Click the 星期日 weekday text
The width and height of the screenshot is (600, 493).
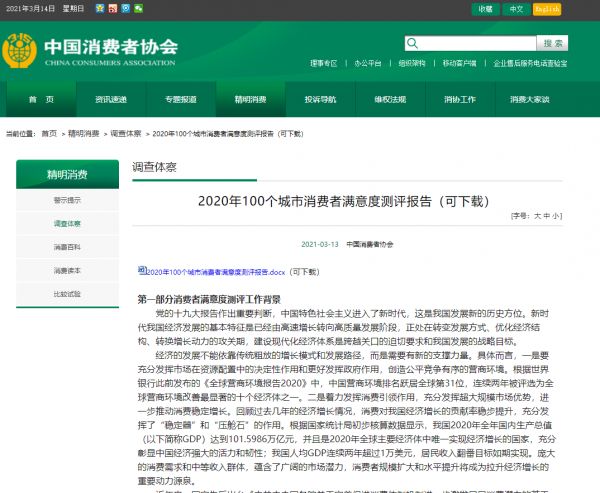point(73,8)
